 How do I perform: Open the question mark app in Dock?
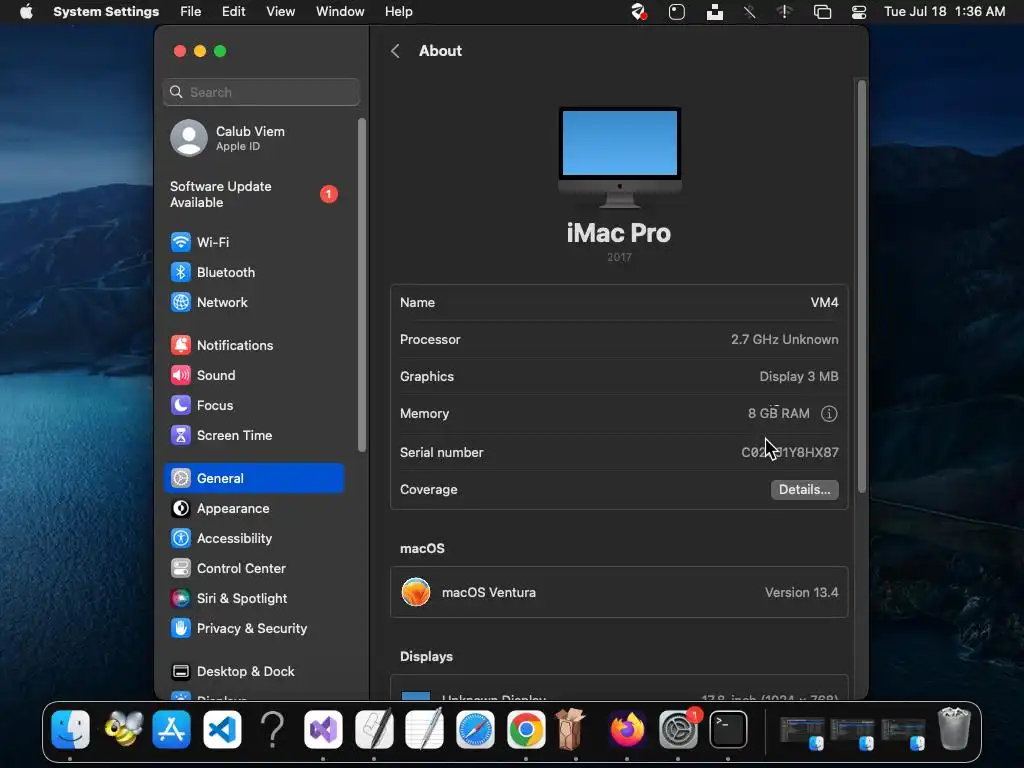(272, 729)
